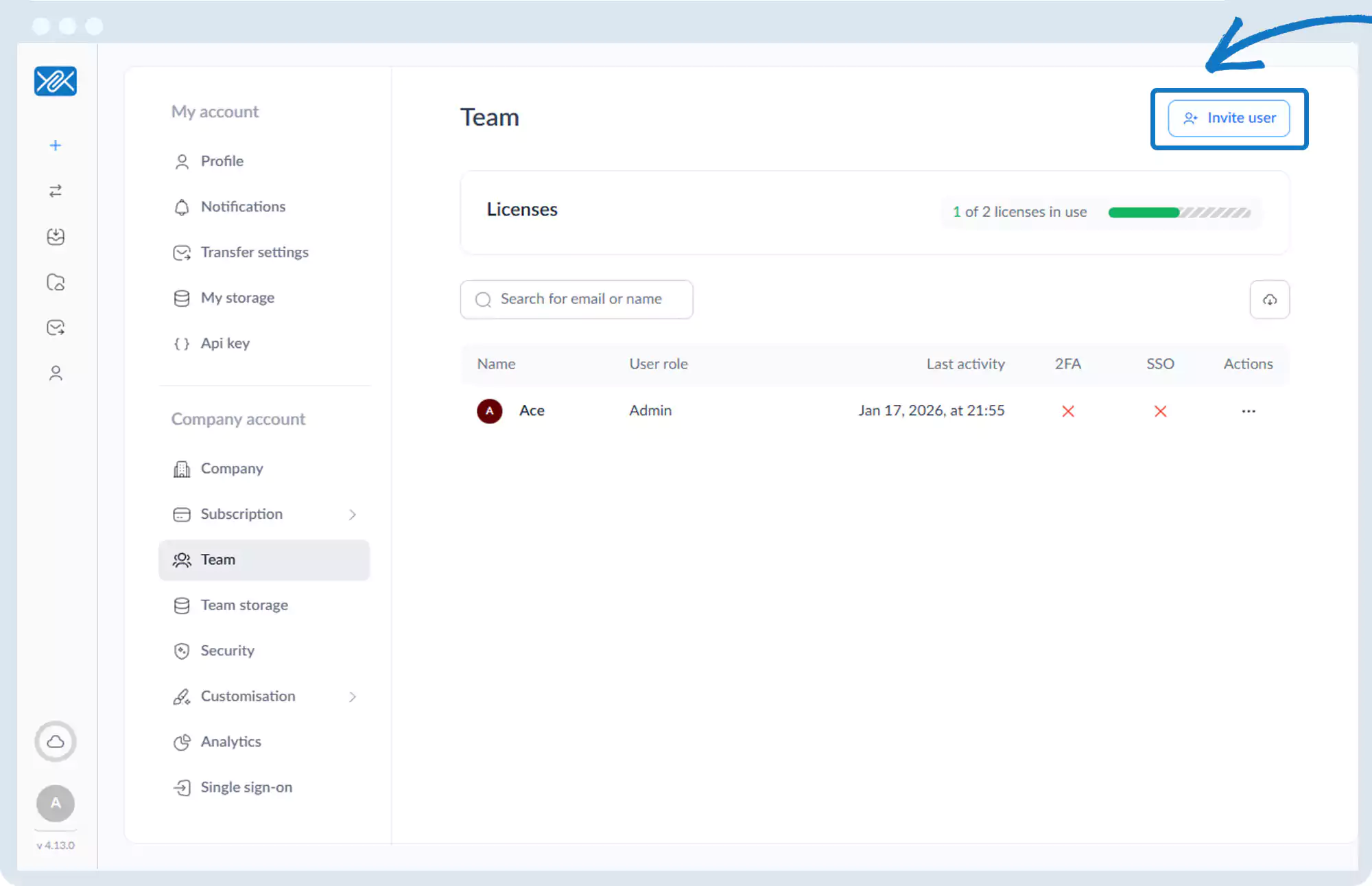This screenshot has height=886, width=1372.
Task: Click the SSO red cross for Ace
Action: (1160, 411)
